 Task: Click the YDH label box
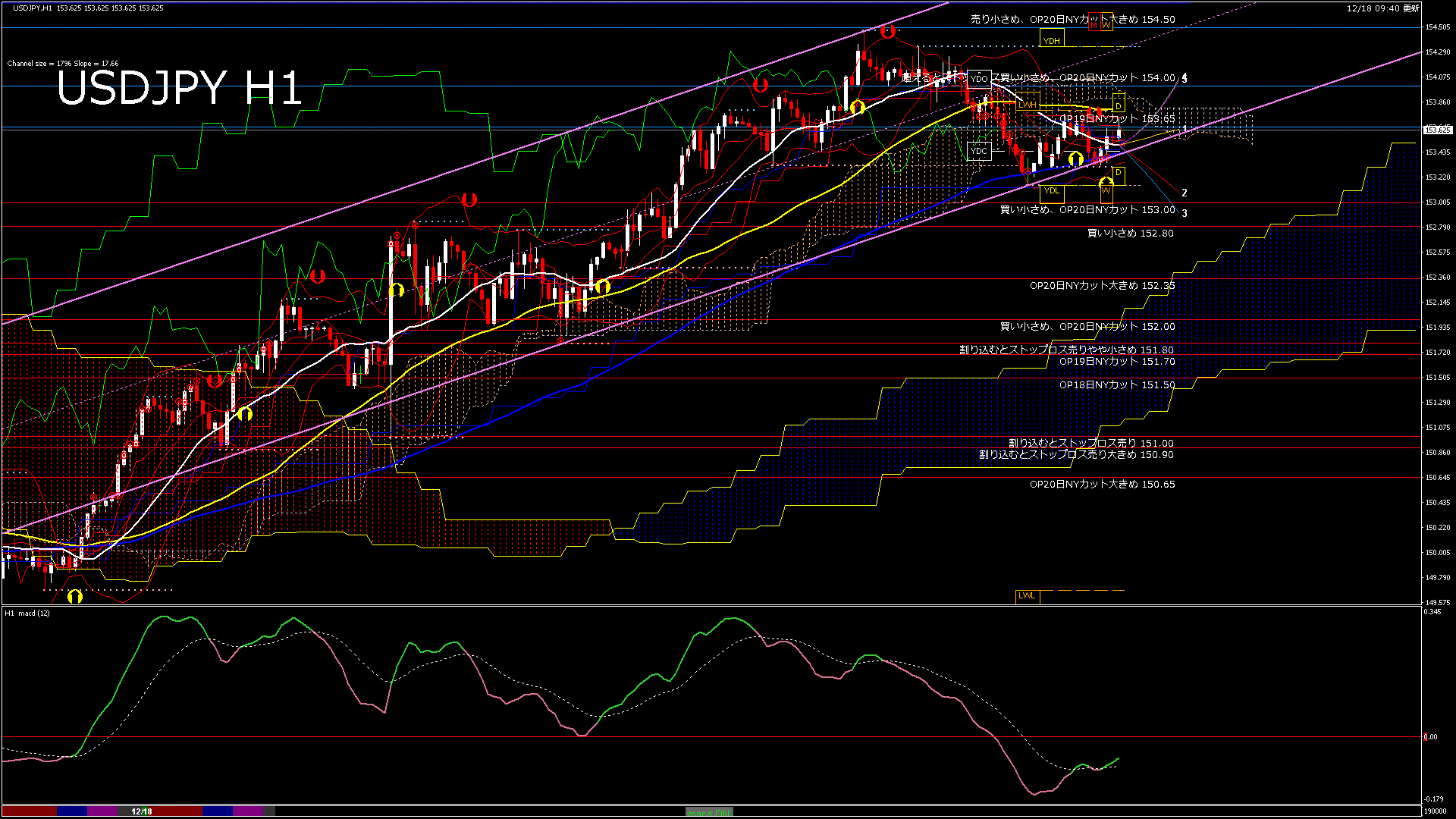[x=1051, y=41]
